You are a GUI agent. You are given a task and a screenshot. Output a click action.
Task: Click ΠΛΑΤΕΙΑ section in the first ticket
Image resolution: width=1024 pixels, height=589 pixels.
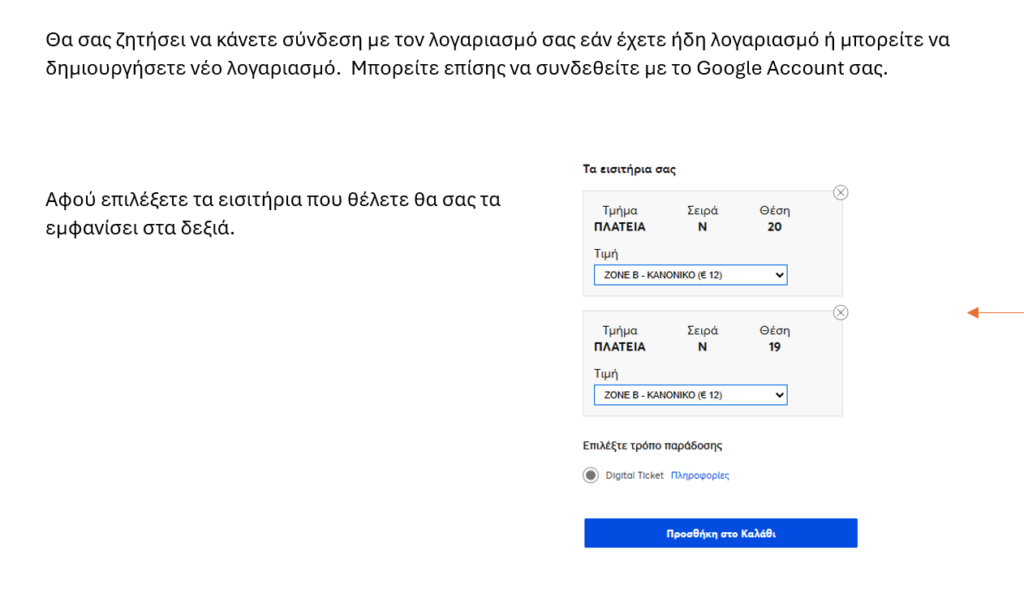click(620, 227)
